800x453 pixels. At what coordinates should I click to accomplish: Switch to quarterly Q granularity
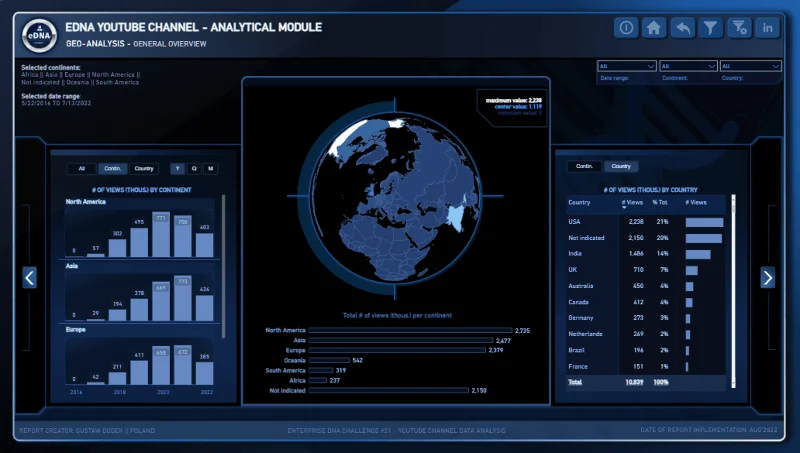[194, 169]
